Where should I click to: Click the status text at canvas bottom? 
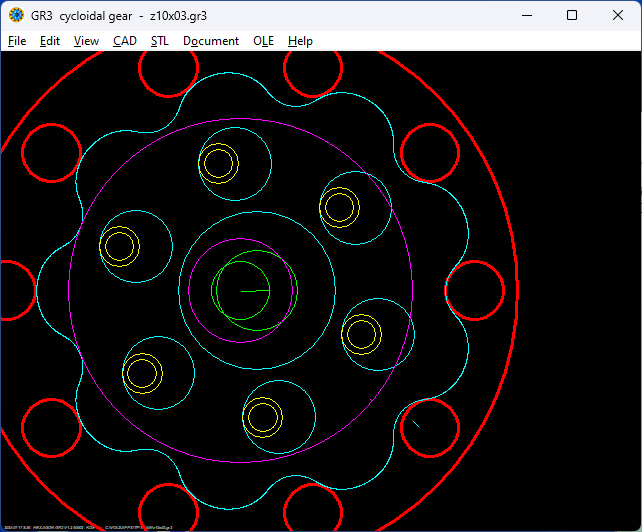click(x=90, y=526)
